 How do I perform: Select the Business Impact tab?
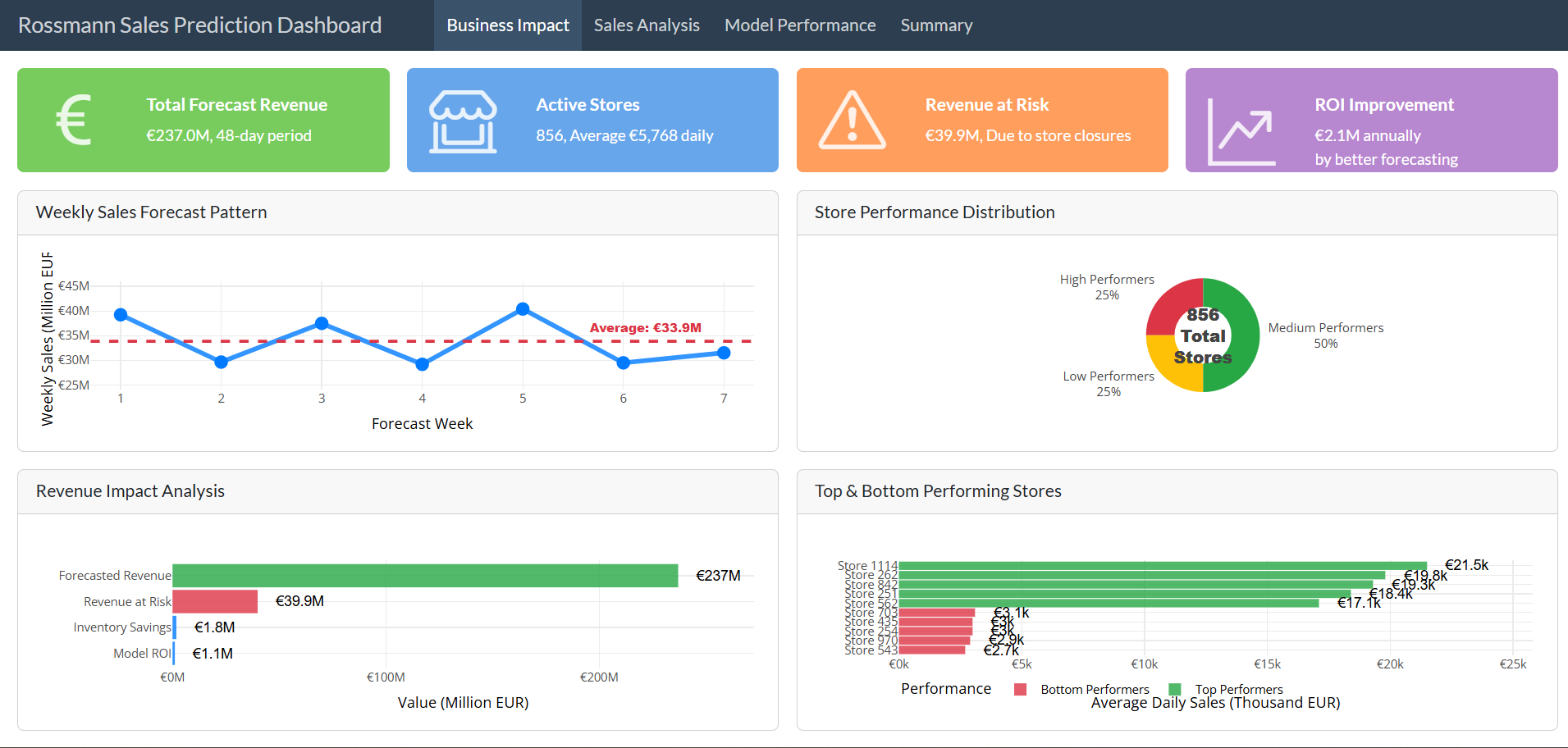tap(507, 25)
